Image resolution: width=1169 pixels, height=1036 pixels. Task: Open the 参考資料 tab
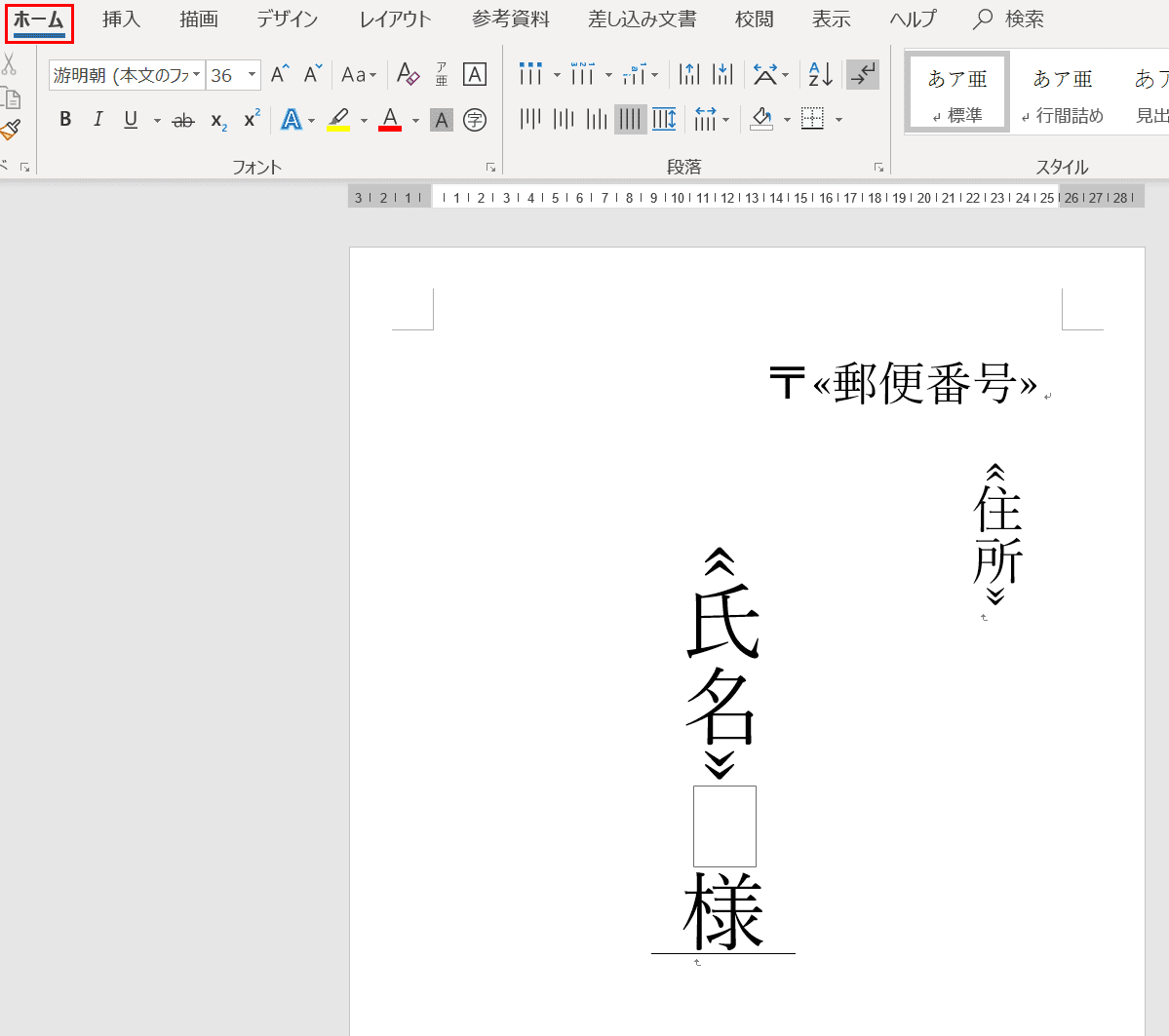[x=511, y=19]
